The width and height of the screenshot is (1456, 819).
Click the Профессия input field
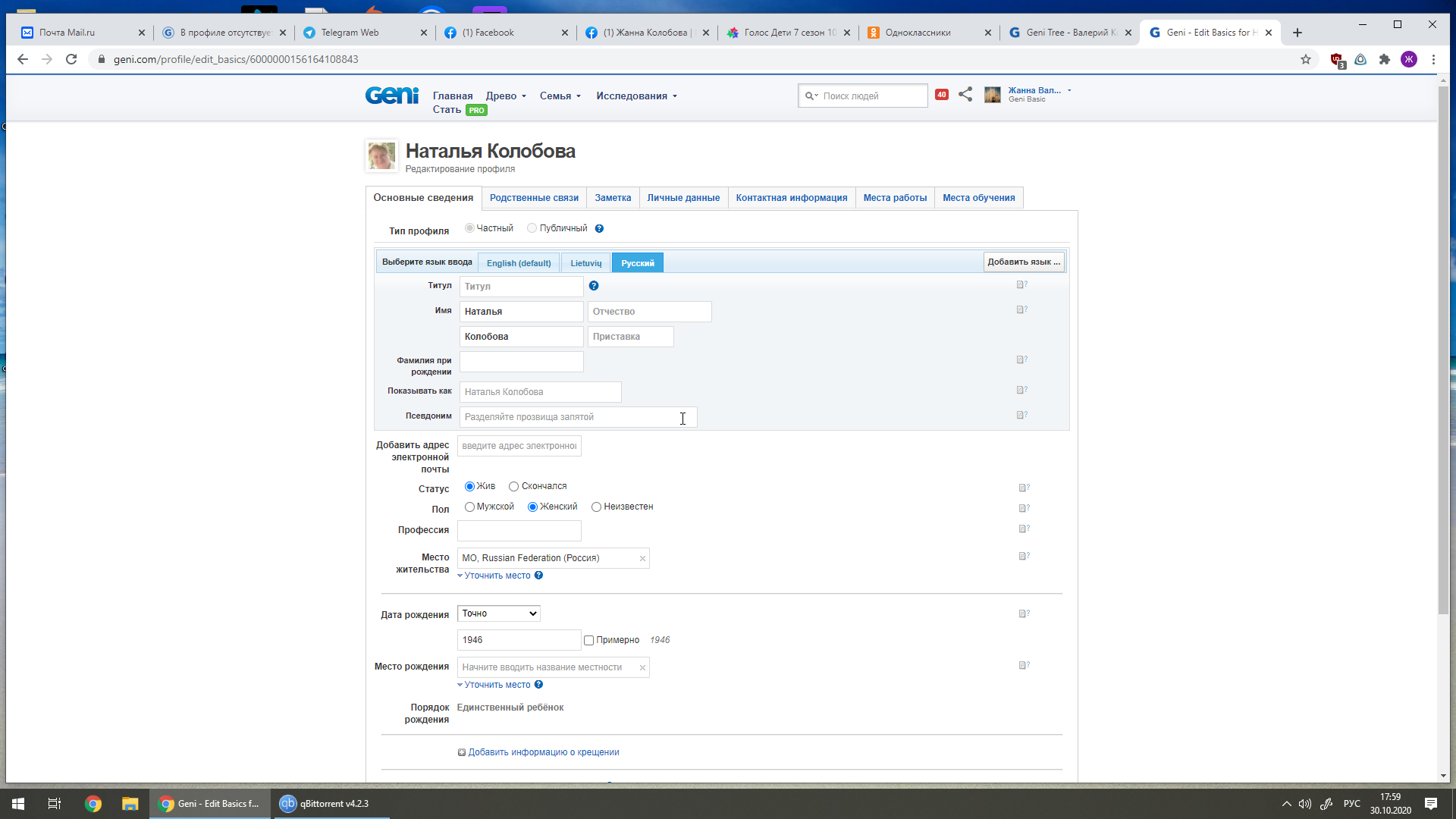tap(519, 531)
